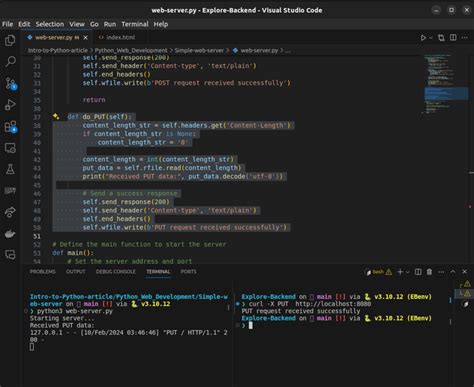The width and height of the screenshot is (474, 387).
Task: Select second highlighted terminal entry in list
Action: click(464, 293)
